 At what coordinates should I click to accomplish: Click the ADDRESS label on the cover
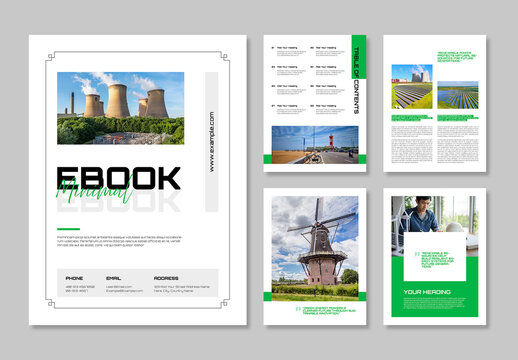click(166, 278)
